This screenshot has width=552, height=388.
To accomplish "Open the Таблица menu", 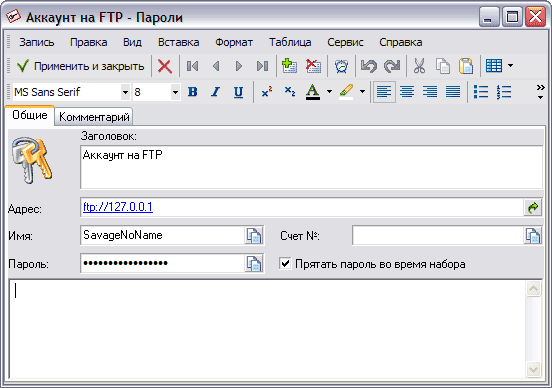I will 290,42.
